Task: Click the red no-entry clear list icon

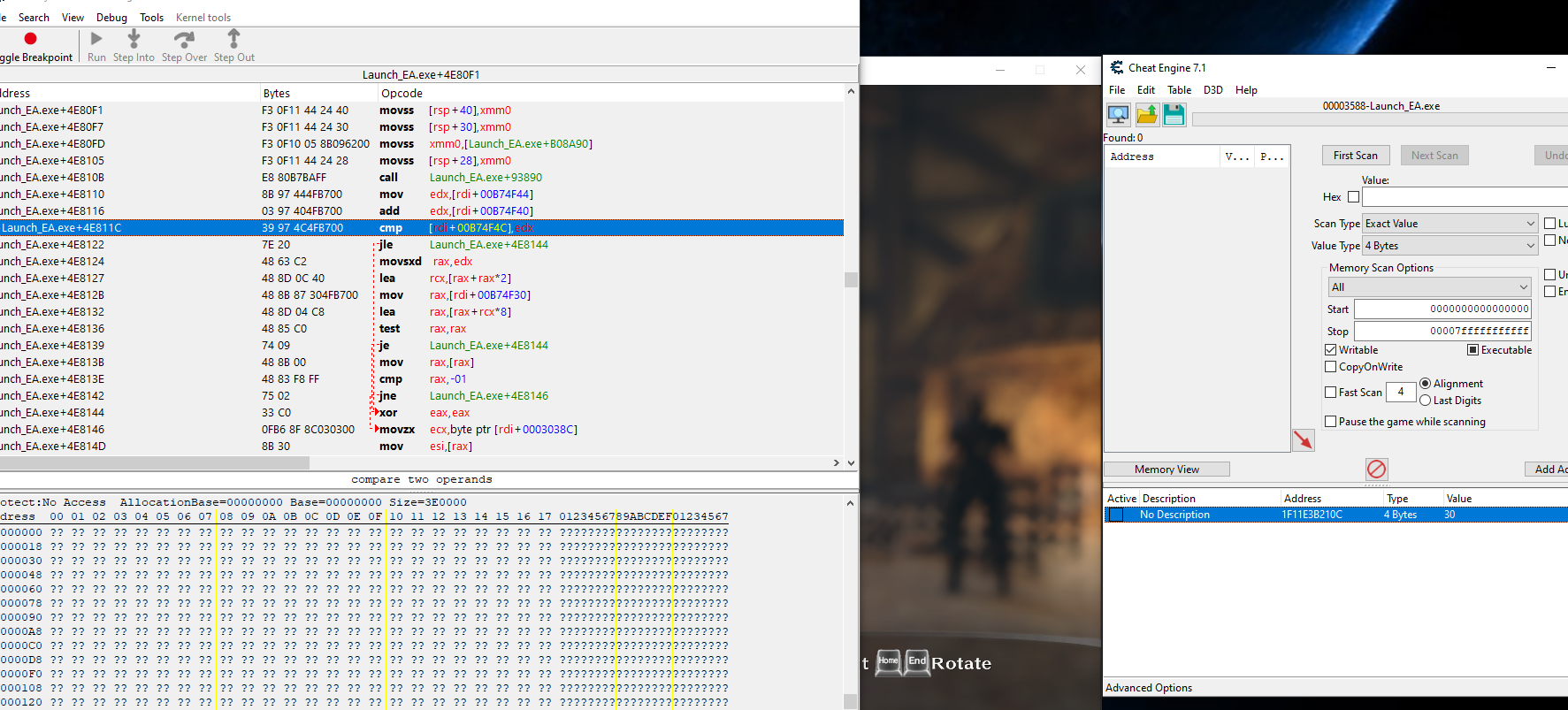Action: [1377, 469]
